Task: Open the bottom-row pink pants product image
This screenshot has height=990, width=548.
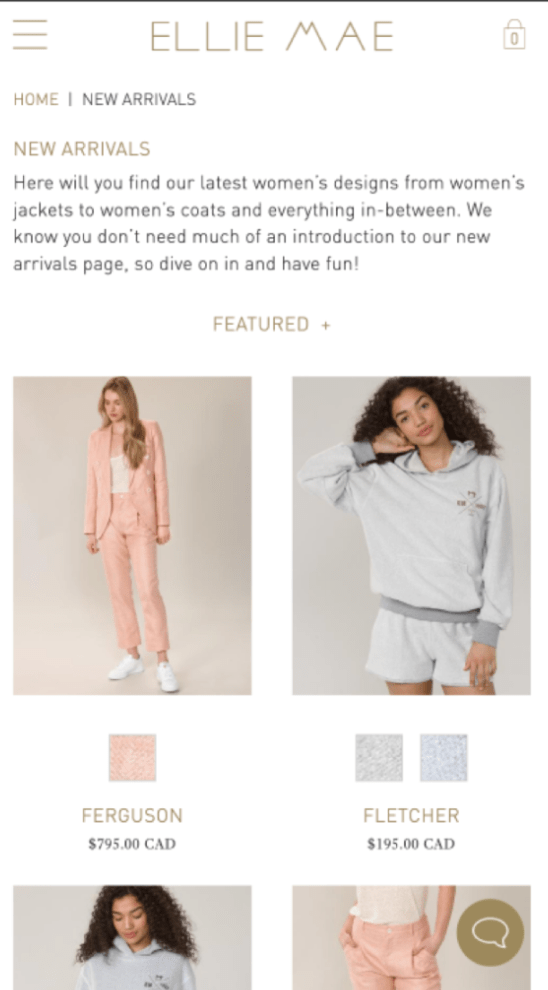Action: (411, 938)
